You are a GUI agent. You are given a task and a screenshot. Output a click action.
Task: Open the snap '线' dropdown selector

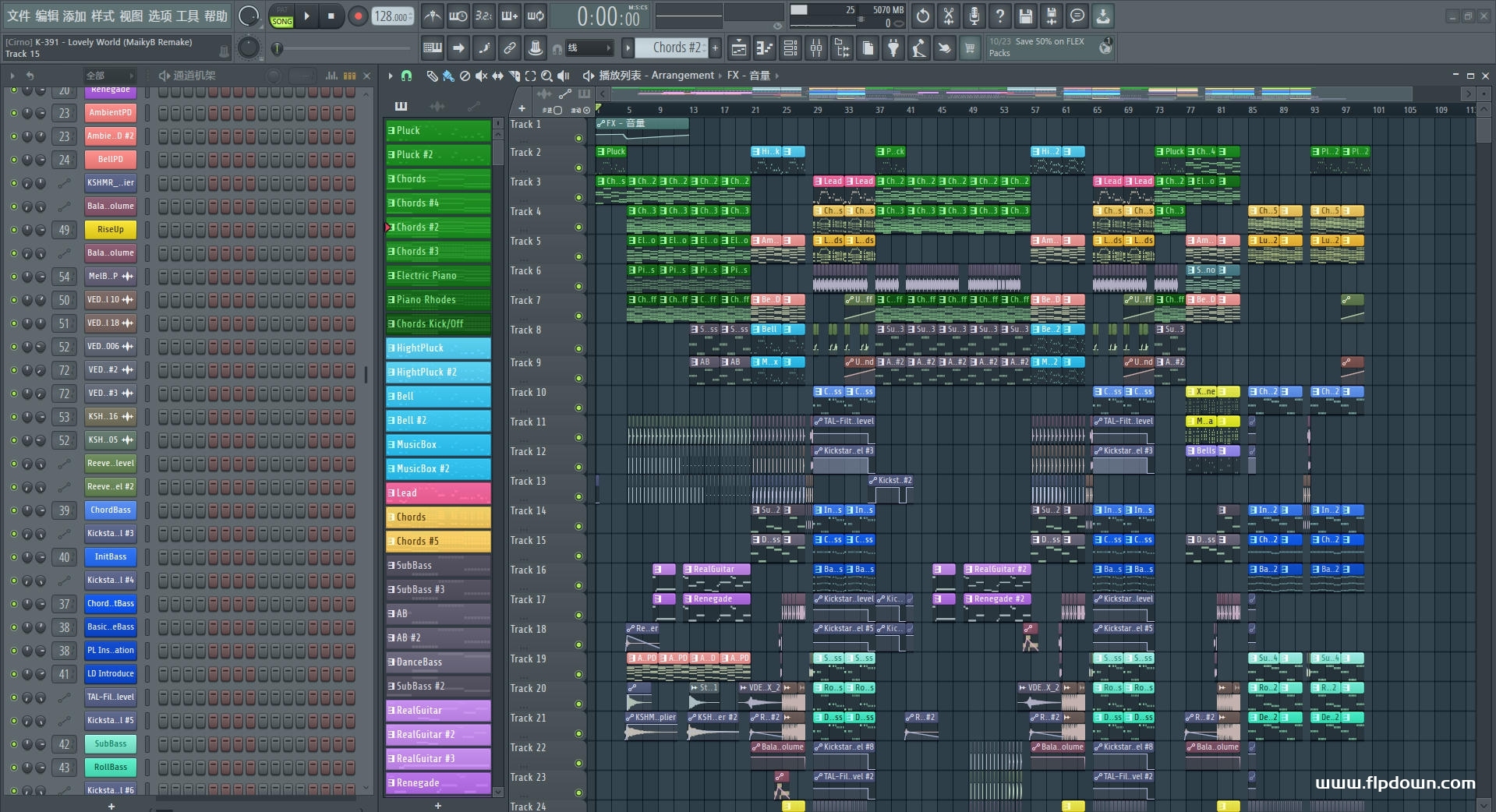(x=589, y=48)
